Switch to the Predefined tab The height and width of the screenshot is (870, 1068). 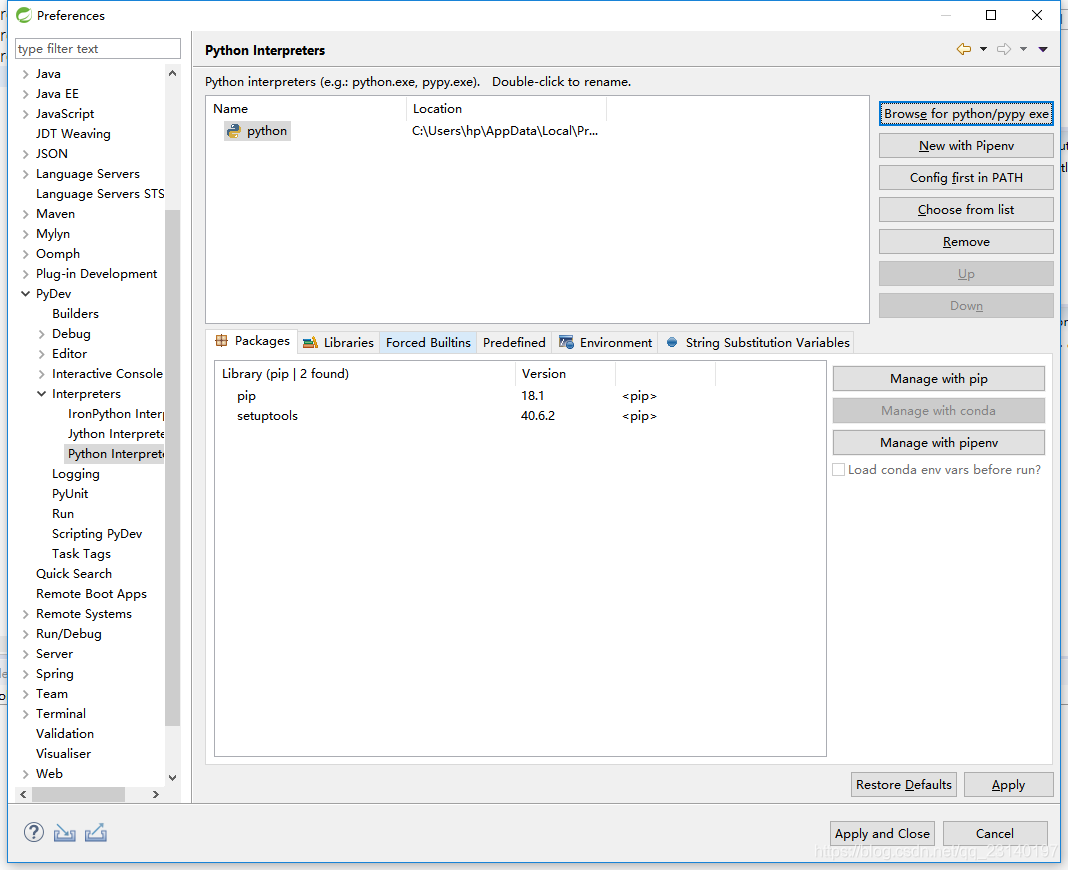pos(514,343)
